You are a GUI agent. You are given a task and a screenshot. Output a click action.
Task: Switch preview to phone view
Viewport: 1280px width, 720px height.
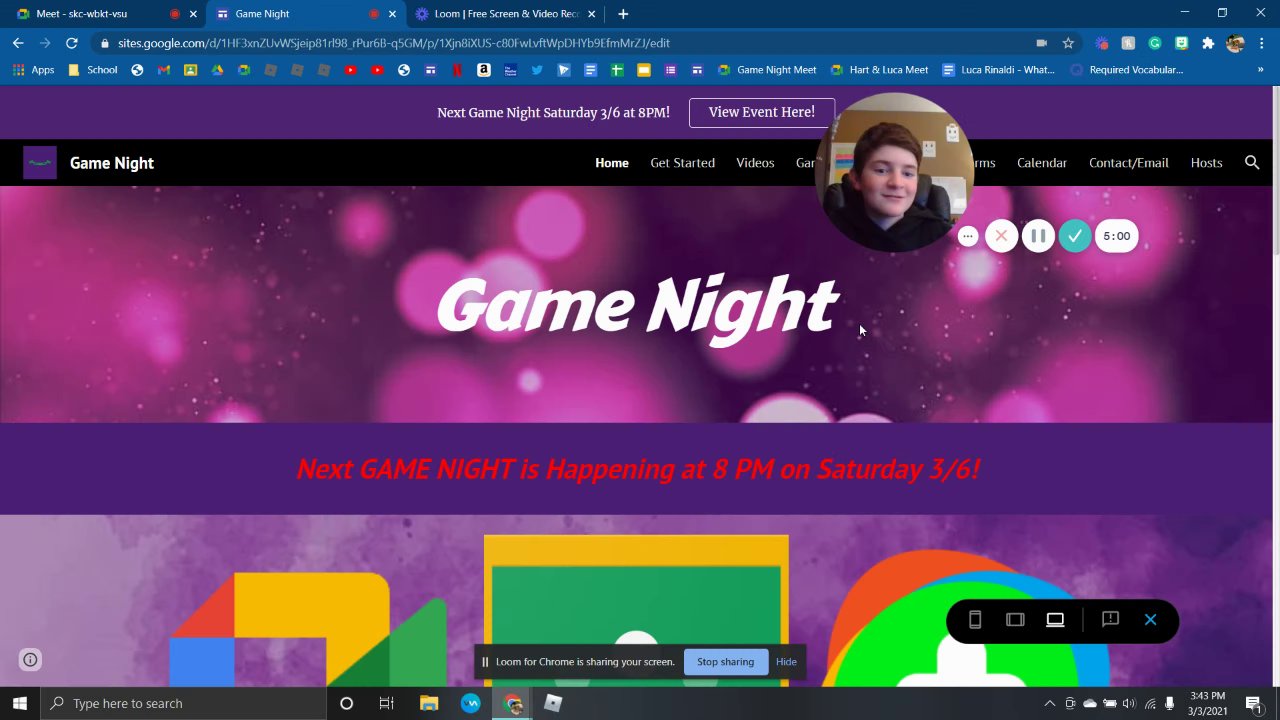pyautogui.click(x=975, y=620)
